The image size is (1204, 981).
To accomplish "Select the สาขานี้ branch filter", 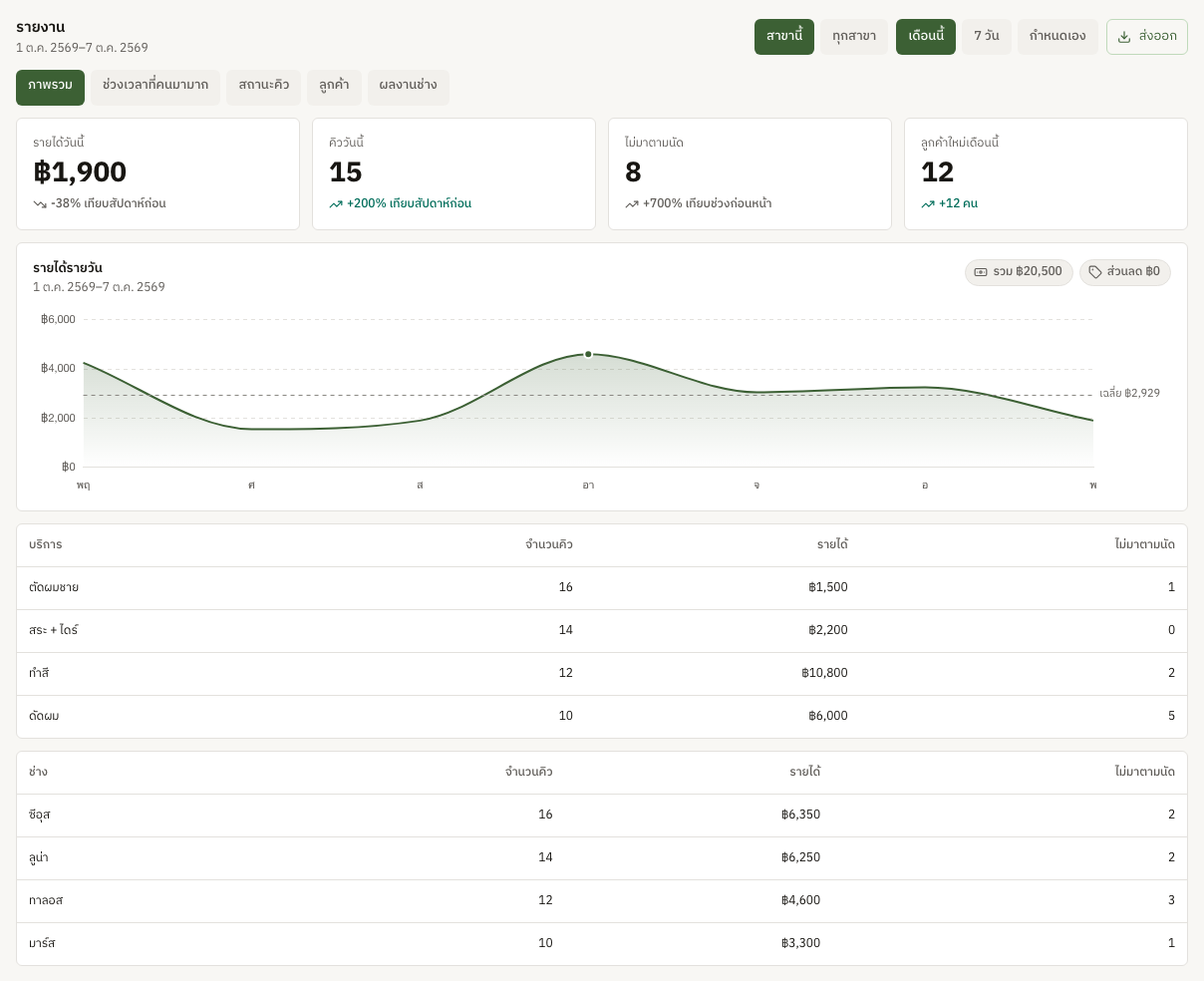I will (784, 37).
